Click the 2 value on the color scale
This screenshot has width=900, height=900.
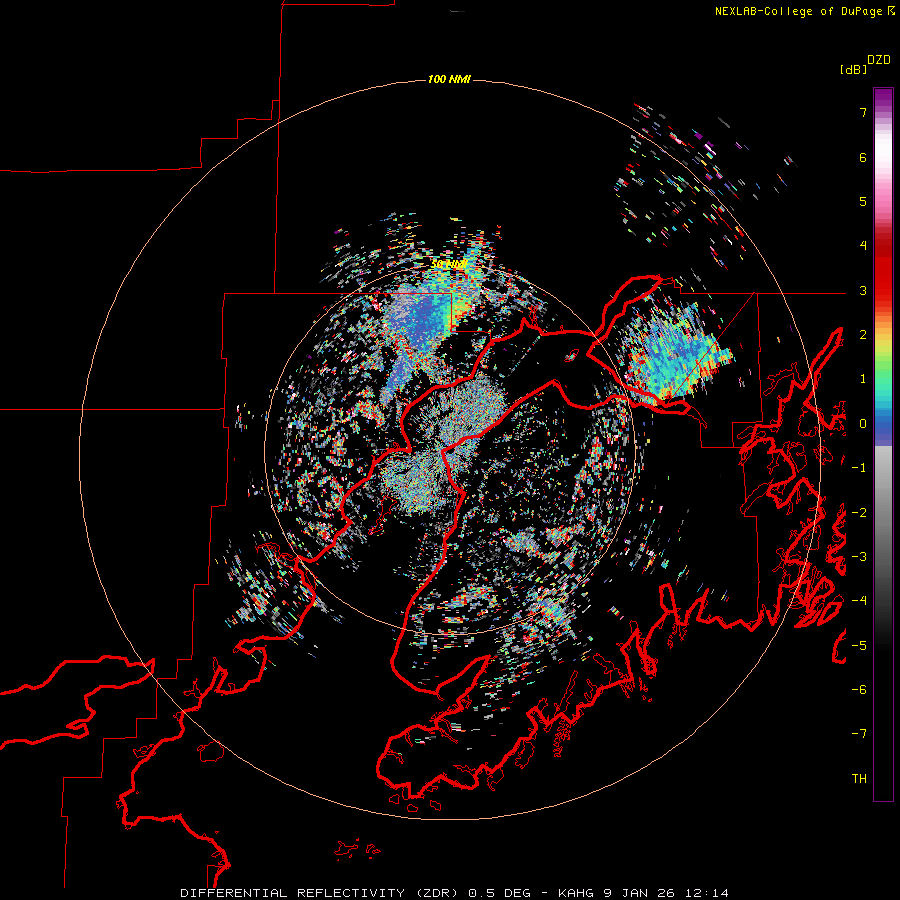coord(863,335)
